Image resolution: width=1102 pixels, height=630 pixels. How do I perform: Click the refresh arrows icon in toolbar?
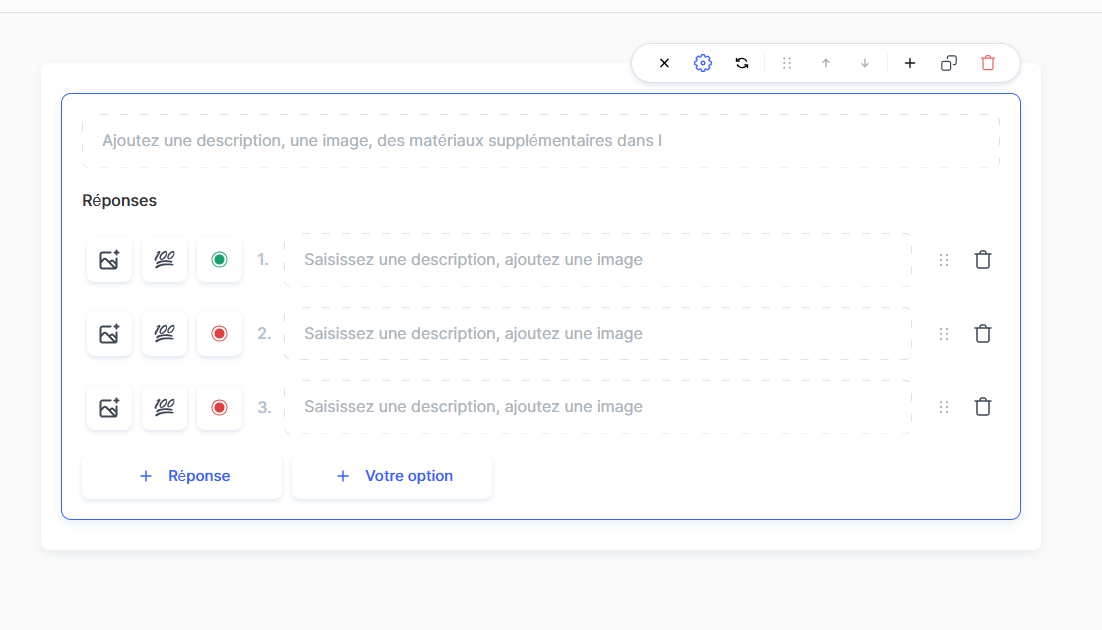742,63
